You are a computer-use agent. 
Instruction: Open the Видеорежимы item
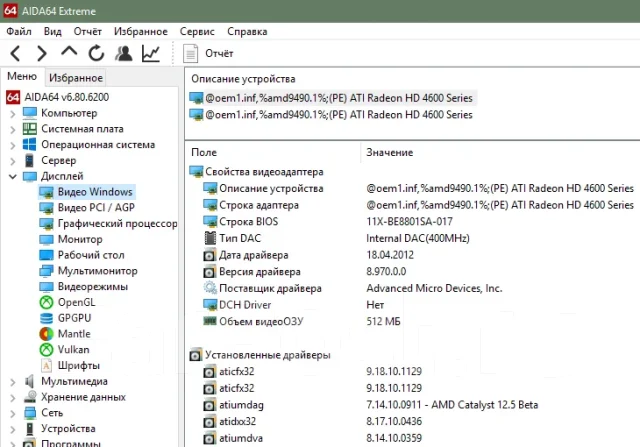click(84, 287)
